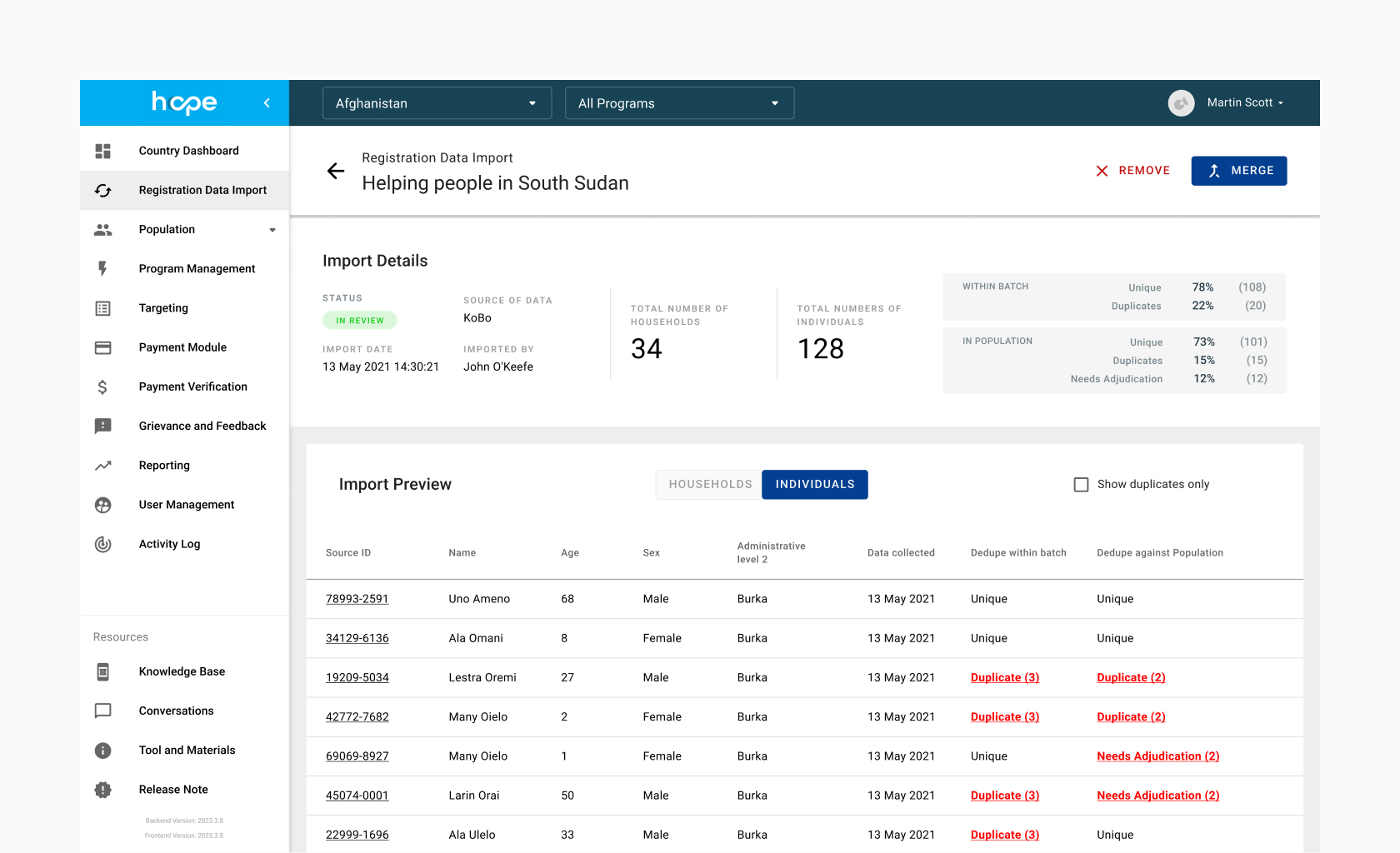Viewport: 1400px width, 853px height.
Task: Click the Knowledge Base book icon
Action: [x=103, y=671]
